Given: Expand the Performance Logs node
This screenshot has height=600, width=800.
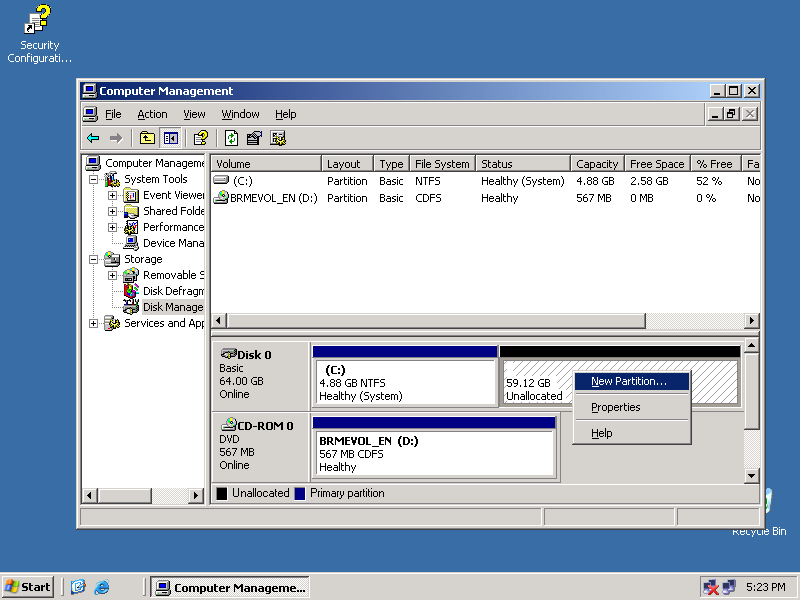Looking at the screenshot, I should click(112, 227).
